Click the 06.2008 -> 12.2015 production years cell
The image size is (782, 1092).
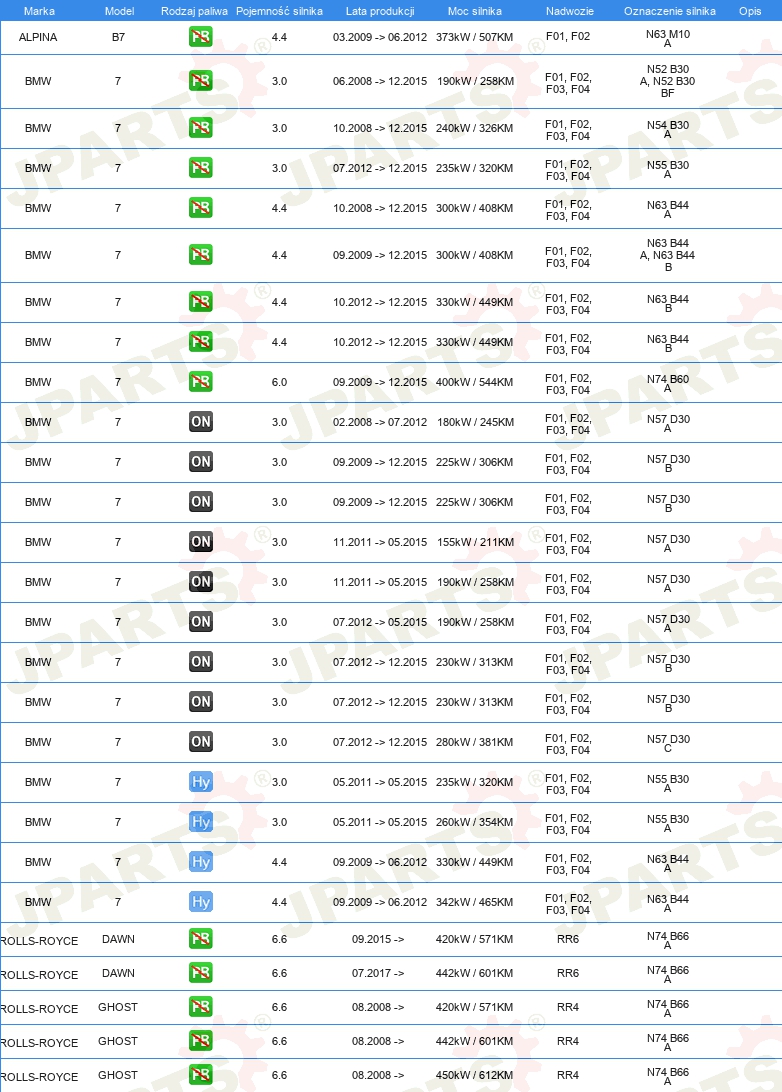[380, 81]
